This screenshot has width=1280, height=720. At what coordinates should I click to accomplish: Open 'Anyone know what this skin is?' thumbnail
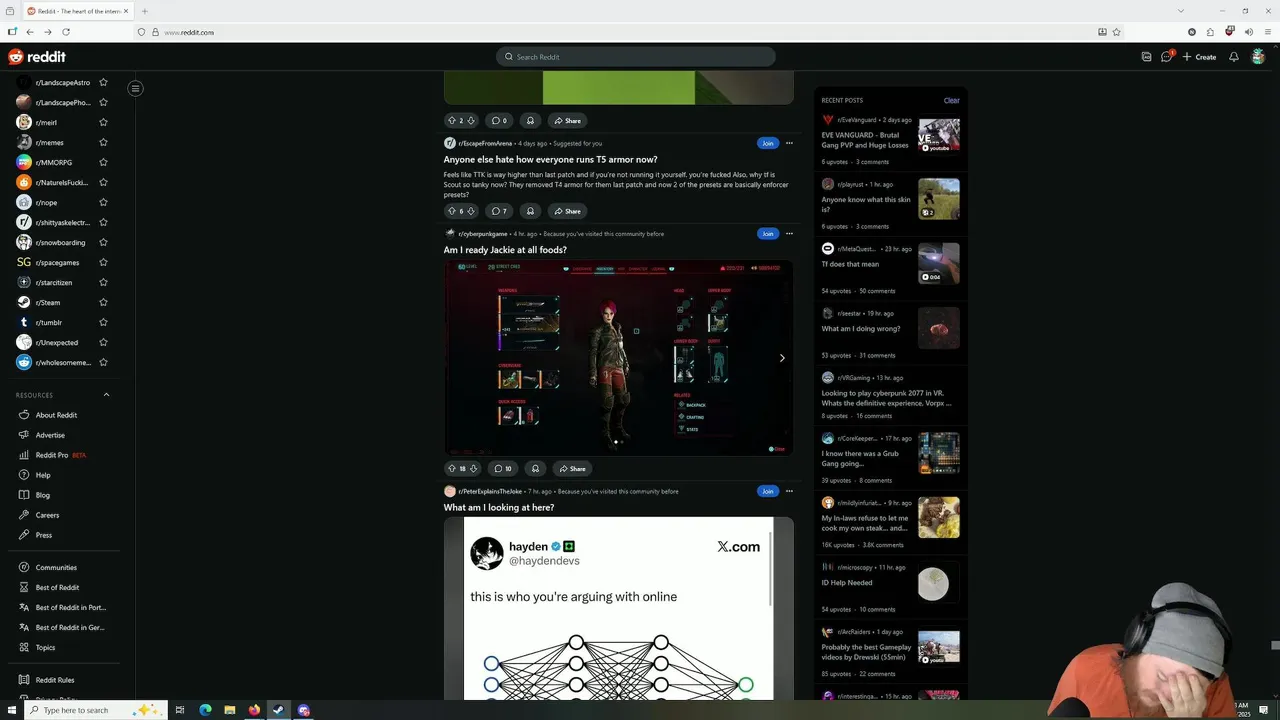pos(939,199)
